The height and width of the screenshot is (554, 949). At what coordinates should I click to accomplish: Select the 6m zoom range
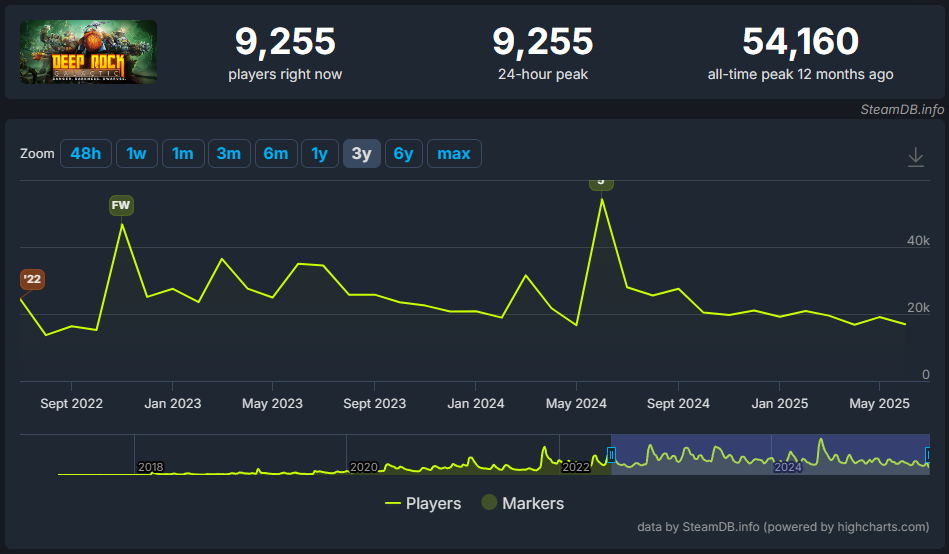[x=276, y=154]
